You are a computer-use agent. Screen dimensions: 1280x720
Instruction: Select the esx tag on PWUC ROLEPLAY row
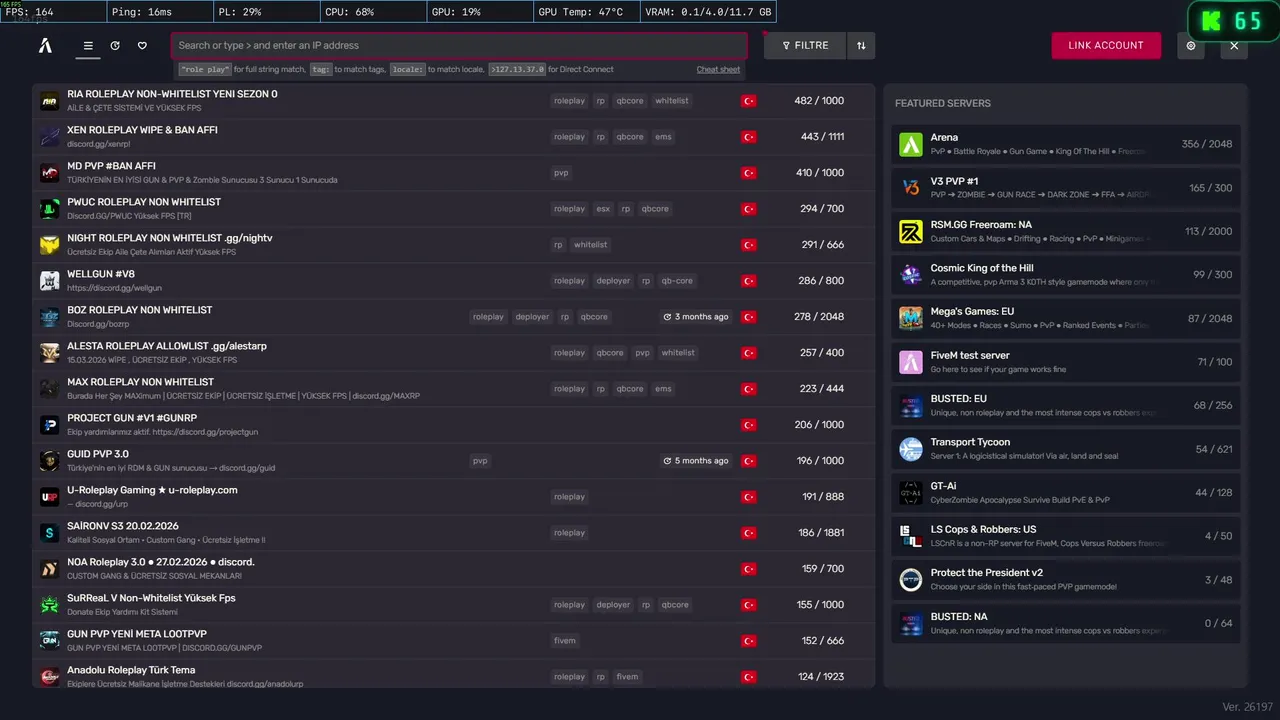pos(603,209)
